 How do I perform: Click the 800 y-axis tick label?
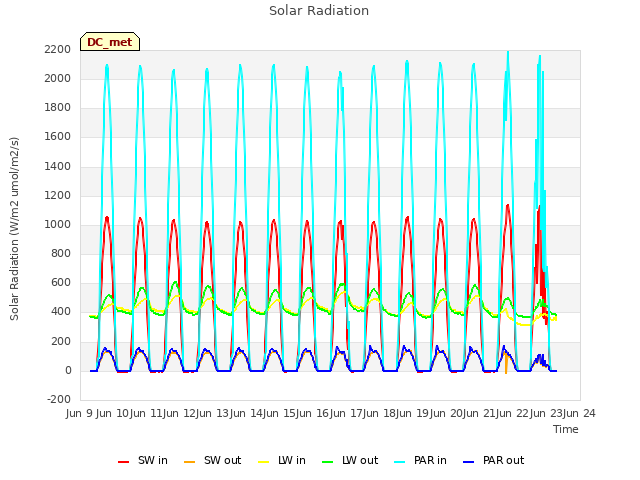(x=61, y=253)
